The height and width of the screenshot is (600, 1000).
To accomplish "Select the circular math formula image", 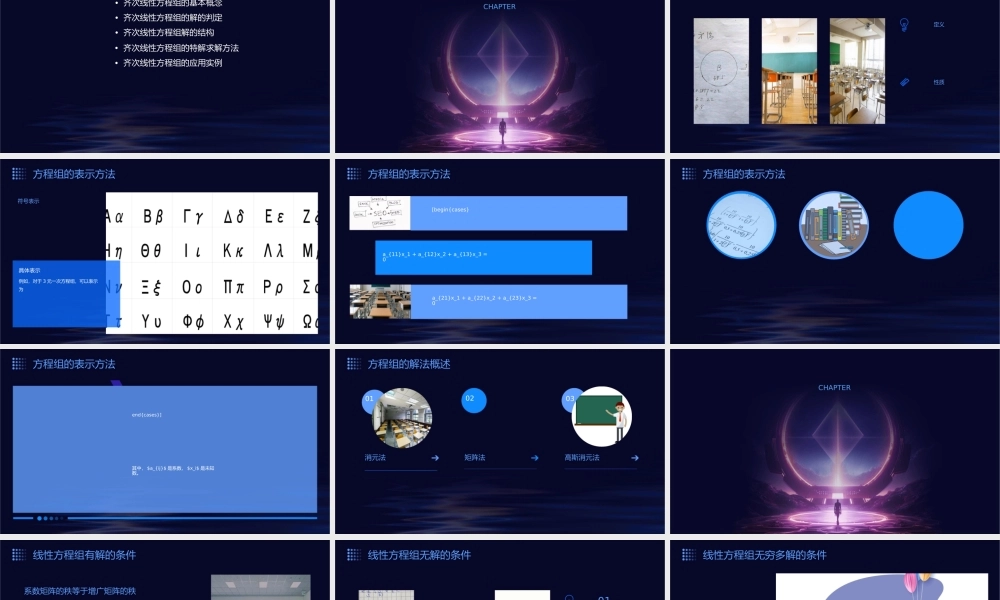I will tap(741, 225).
